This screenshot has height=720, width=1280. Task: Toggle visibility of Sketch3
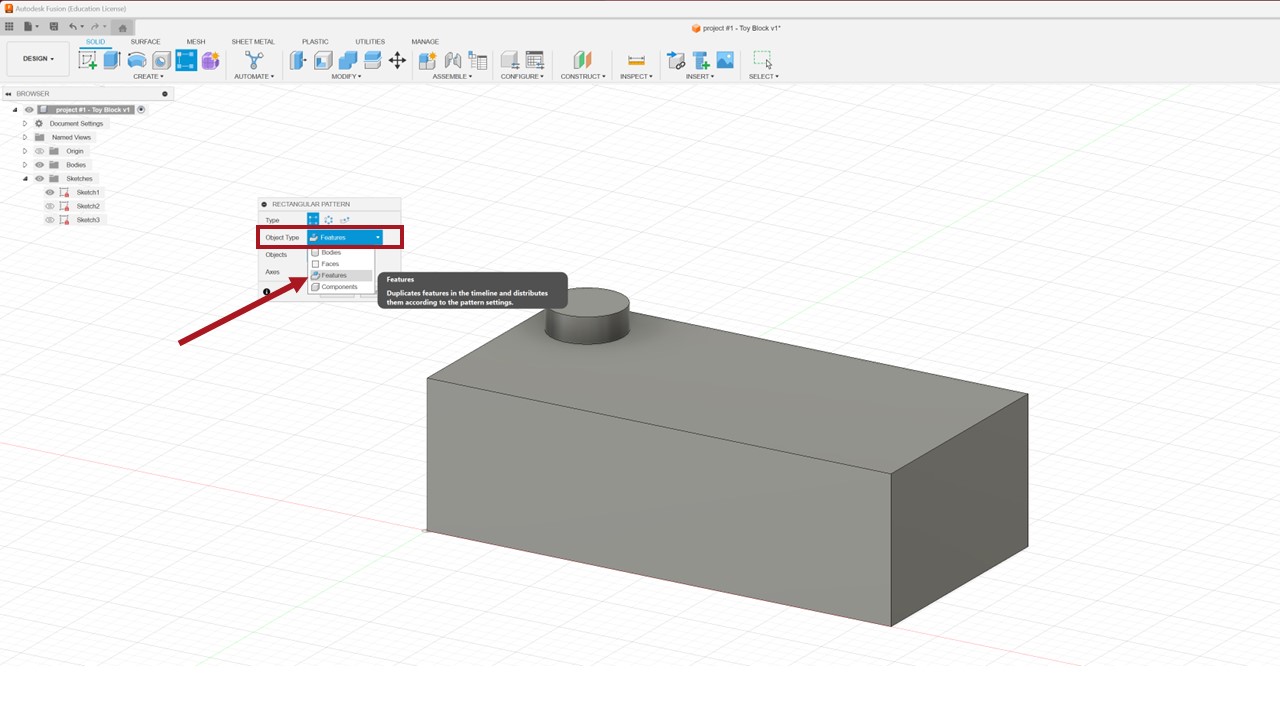click(x=50, y=220)
